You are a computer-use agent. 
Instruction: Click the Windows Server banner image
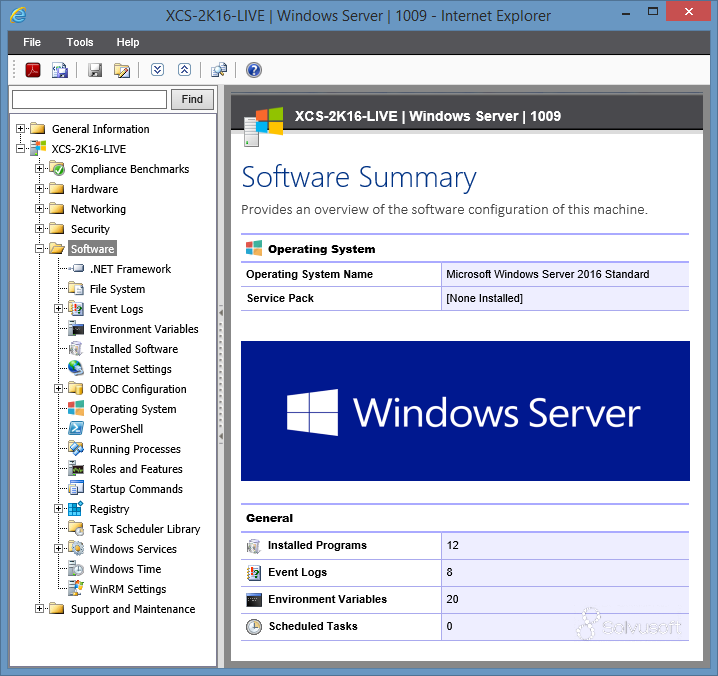(x=465, y=411)
